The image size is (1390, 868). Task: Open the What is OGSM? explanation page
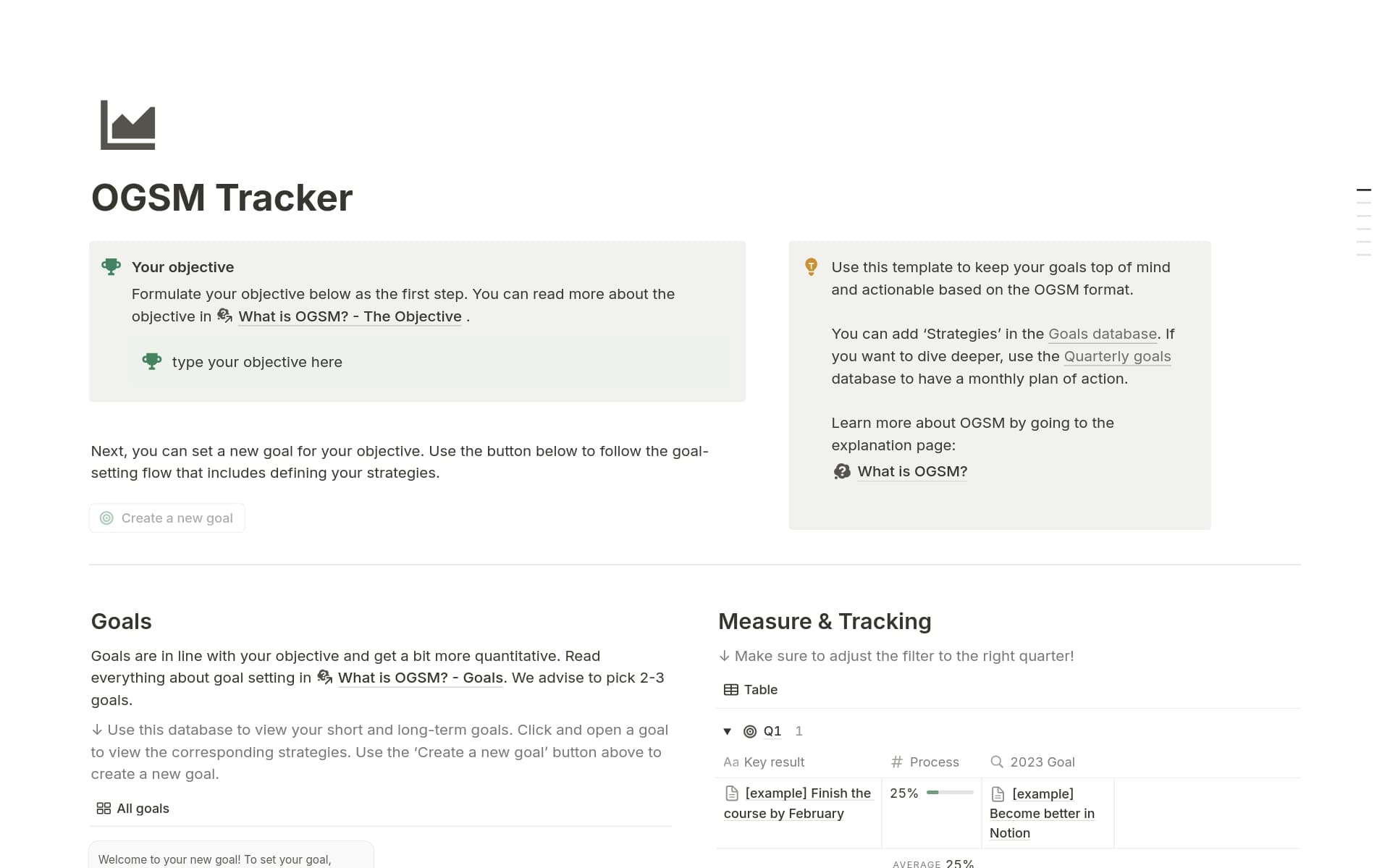(912, 471)
